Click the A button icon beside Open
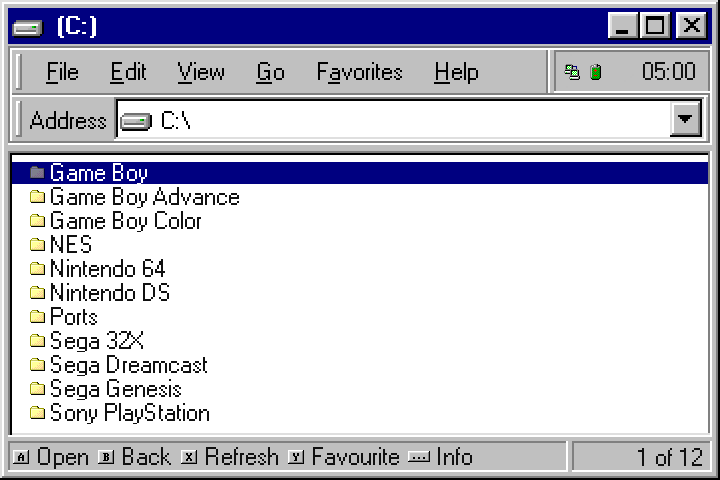720x480 pixels. [x=21, y=457]
